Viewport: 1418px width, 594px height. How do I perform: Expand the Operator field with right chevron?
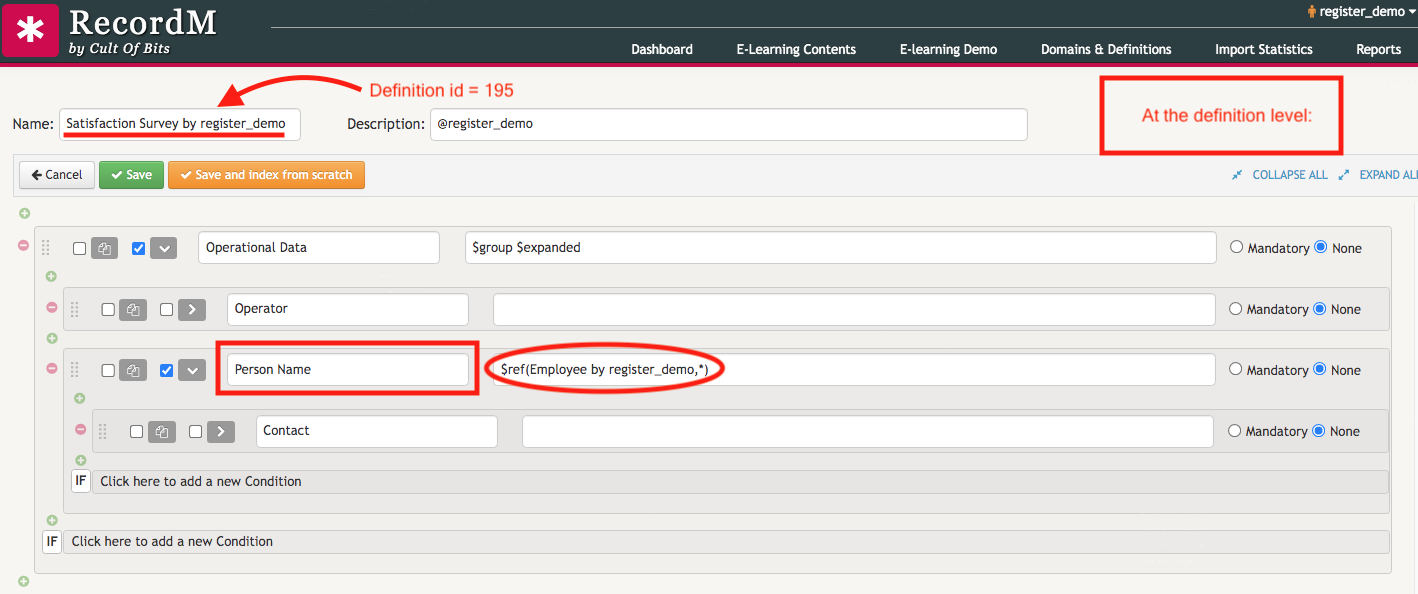tap(192, 310)
